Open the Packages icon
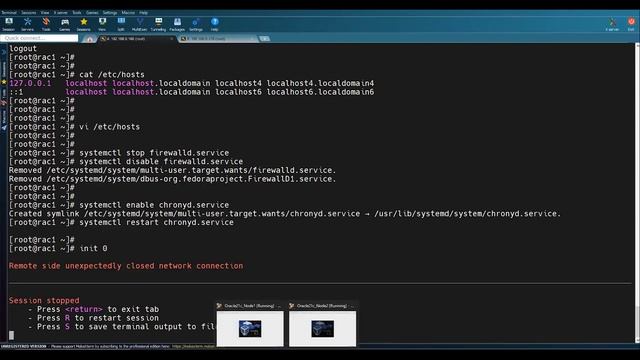The height and width of the screenshot is (360, 640). click(177, 24)
